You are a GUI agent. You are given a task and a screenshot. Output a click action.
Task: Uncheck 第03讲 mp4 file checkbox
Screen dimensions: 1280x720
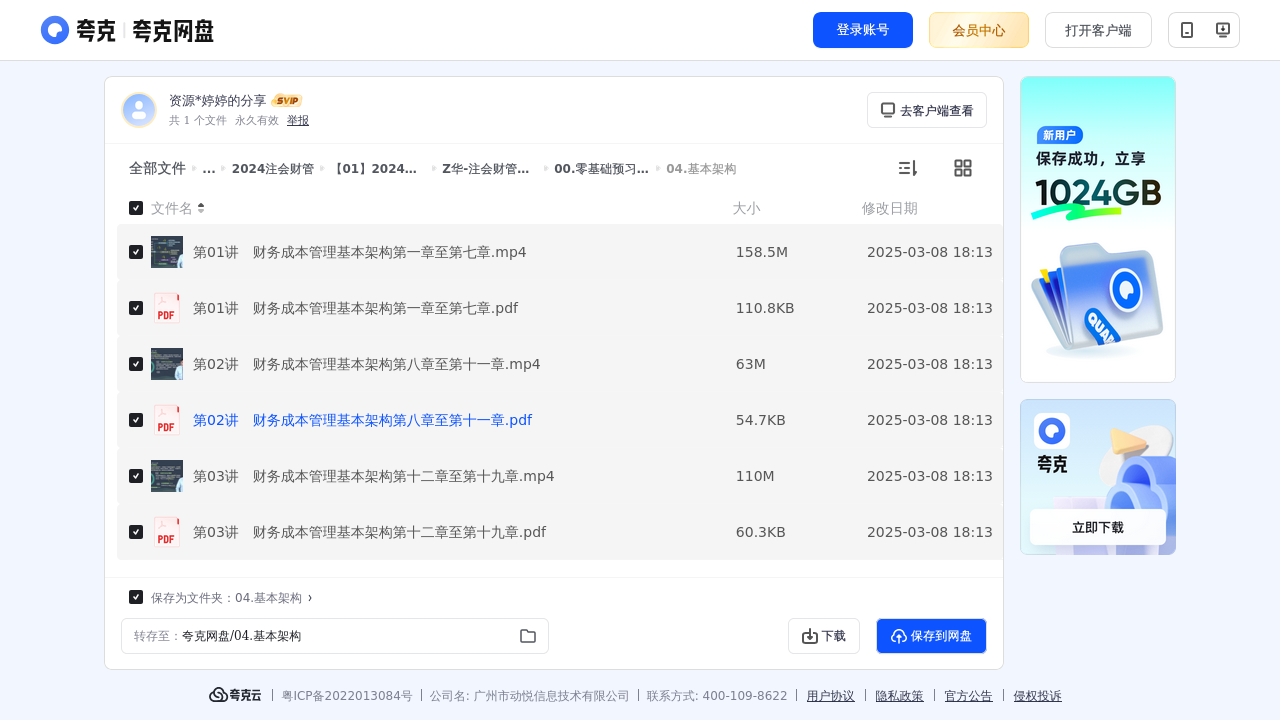coord(136,476)
